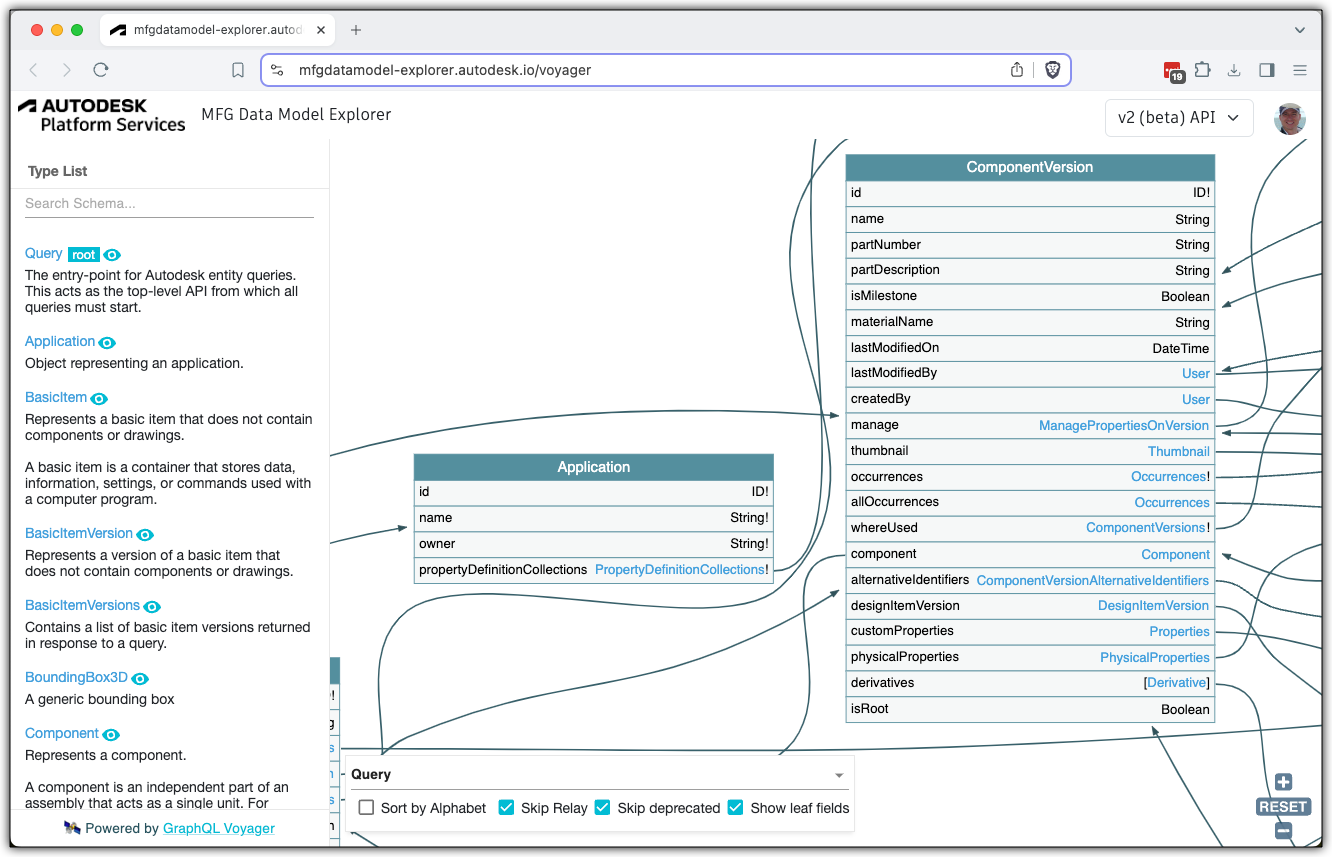Screen dimensions: 1332x857
Task: Open the v2 (beta) API version dropdown
Action: coord(1179,118)
